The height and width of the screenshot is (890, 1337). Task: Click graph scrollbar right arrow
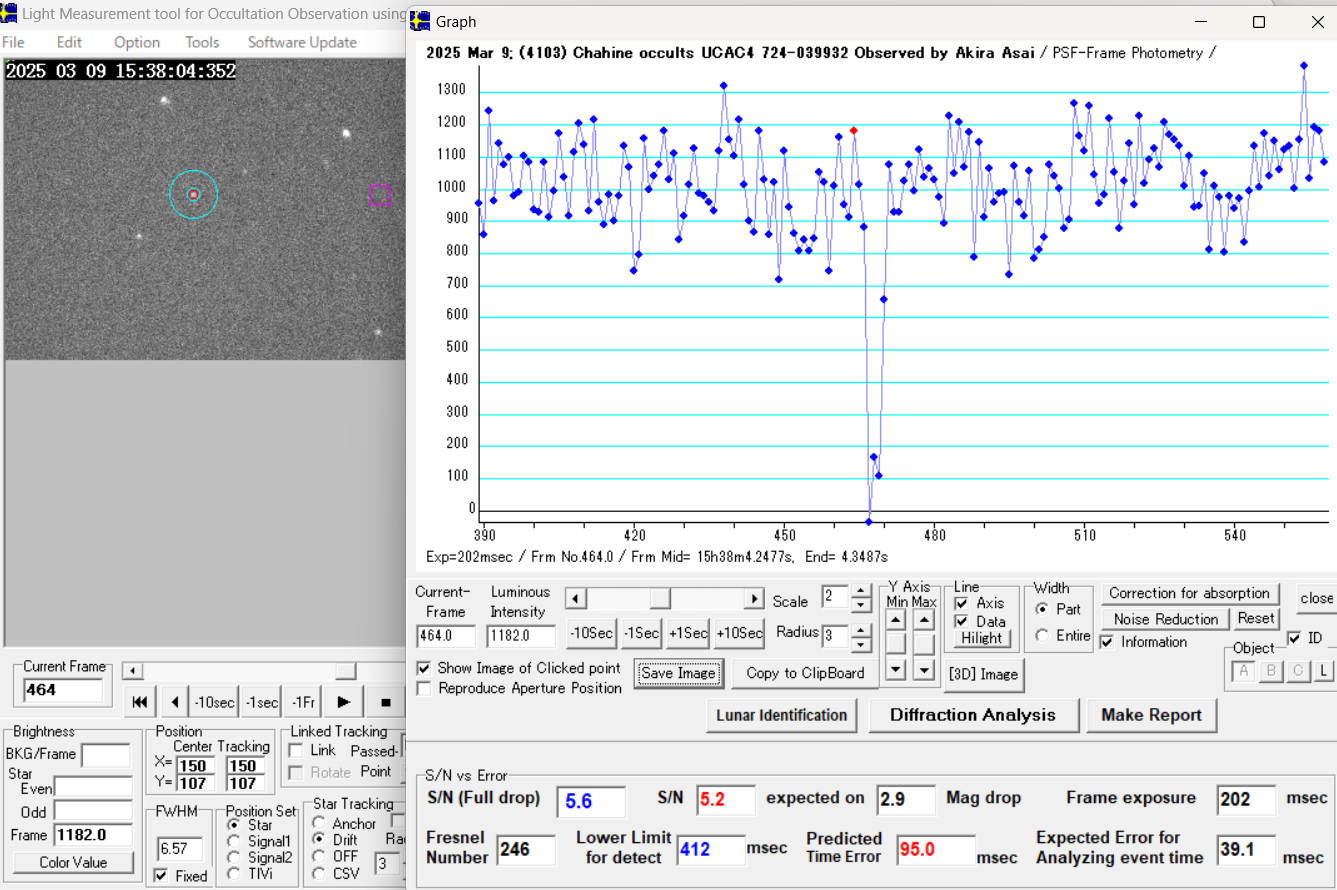754,599
